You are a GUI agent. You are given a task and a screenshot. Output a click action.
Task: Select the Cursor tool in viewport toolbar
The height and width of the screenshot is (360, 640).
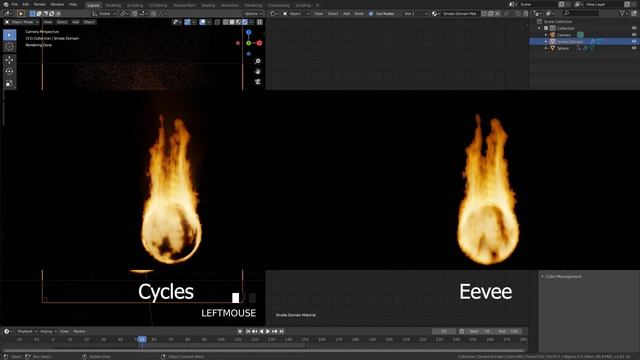9,47
